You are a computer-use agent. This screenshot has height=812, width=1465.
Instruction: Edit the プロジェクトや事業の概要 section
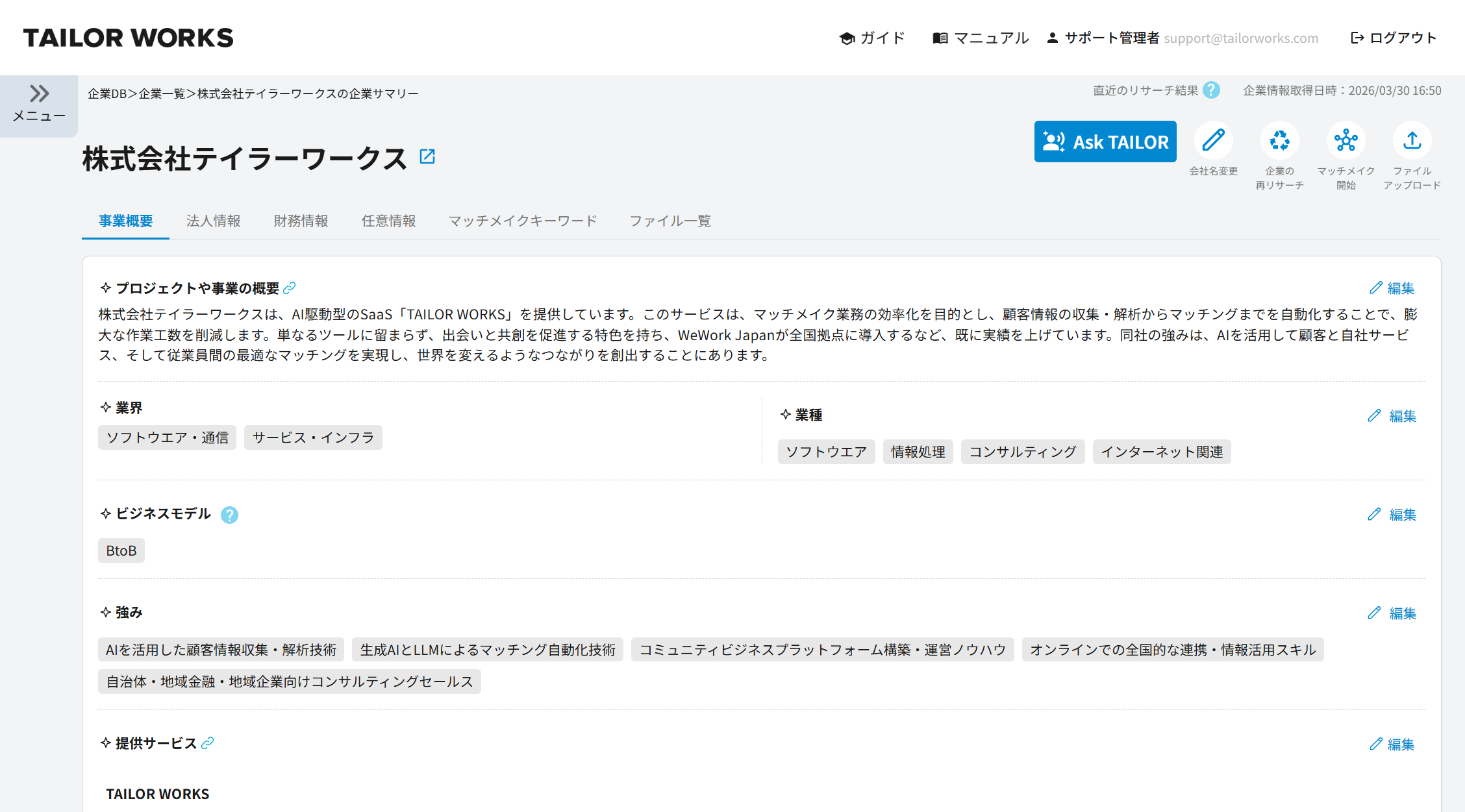[1392, 288]
